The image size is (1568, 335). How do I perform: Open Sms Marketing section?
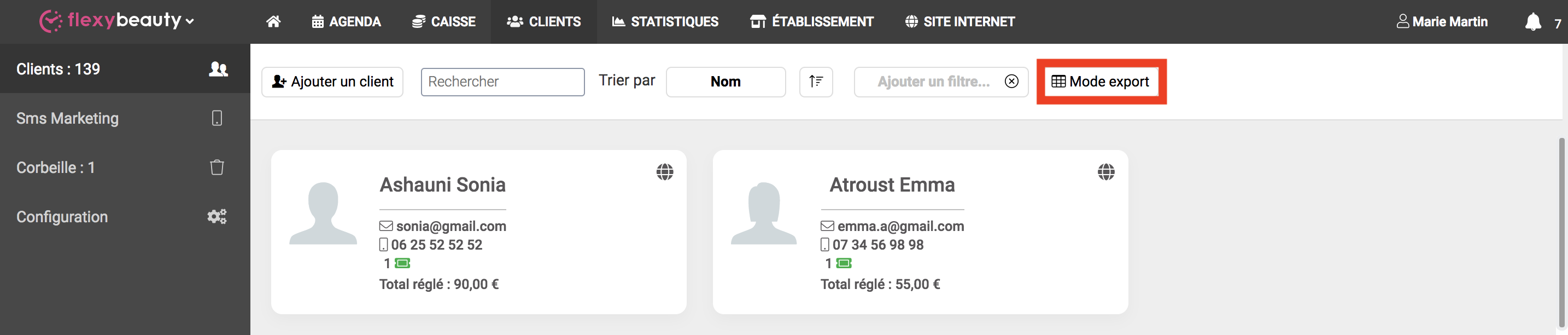point(125,118)
